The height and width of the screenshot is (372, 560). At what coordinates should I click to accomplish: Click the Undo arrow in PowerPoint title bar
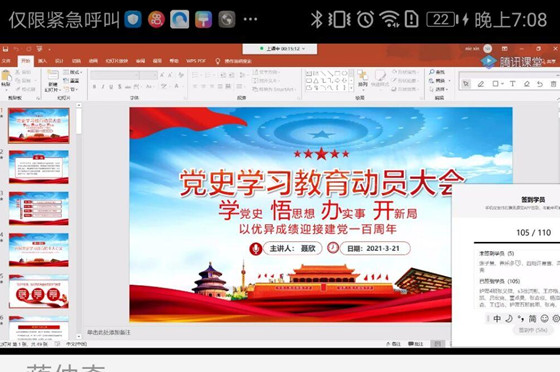pos(16,49)
